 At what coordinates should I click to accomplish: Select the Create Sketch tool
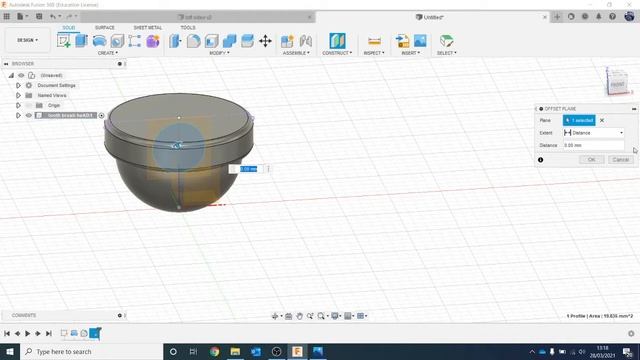pyautogui.click(x=64, y=41)
